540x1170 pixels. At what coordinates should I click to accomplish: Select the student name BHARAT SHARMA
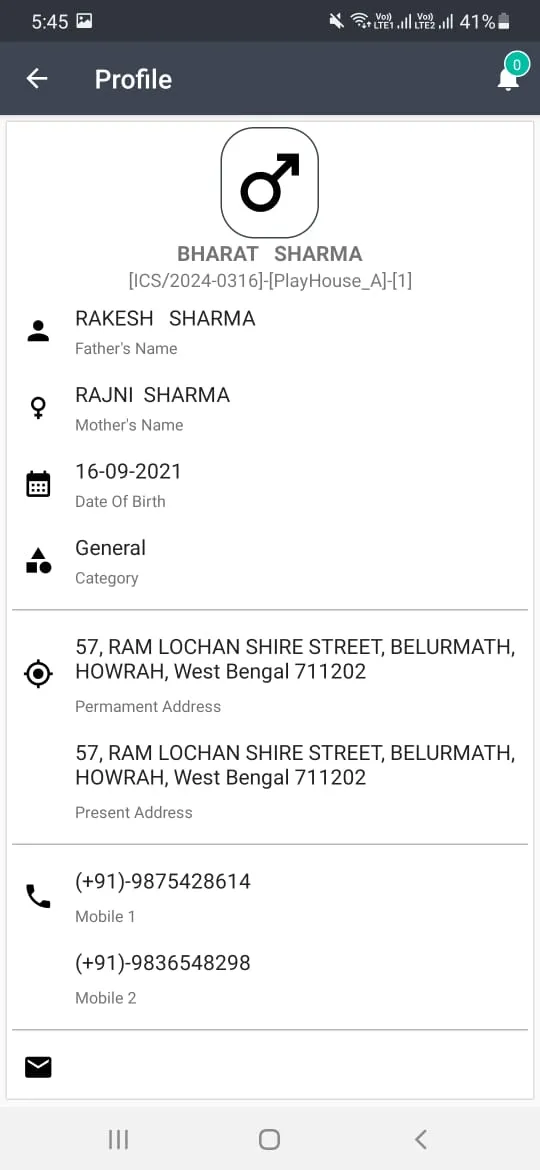(x=270, y=254)
